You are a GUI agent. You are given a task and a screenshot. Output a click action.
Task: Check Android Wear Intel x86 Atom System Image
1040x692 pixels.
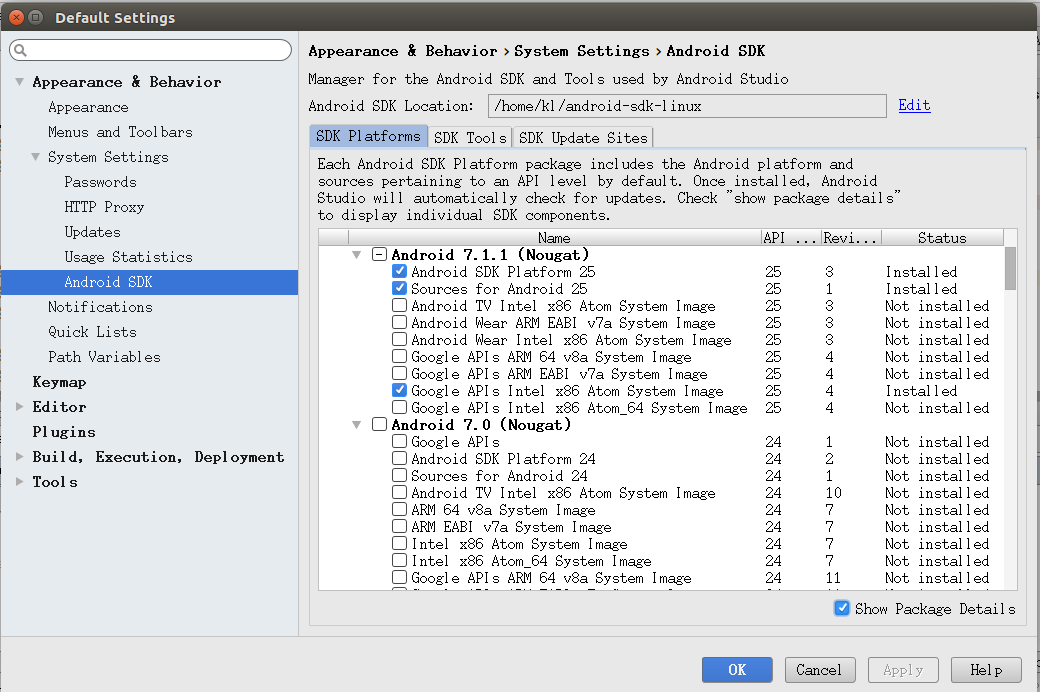coord(399,339)
